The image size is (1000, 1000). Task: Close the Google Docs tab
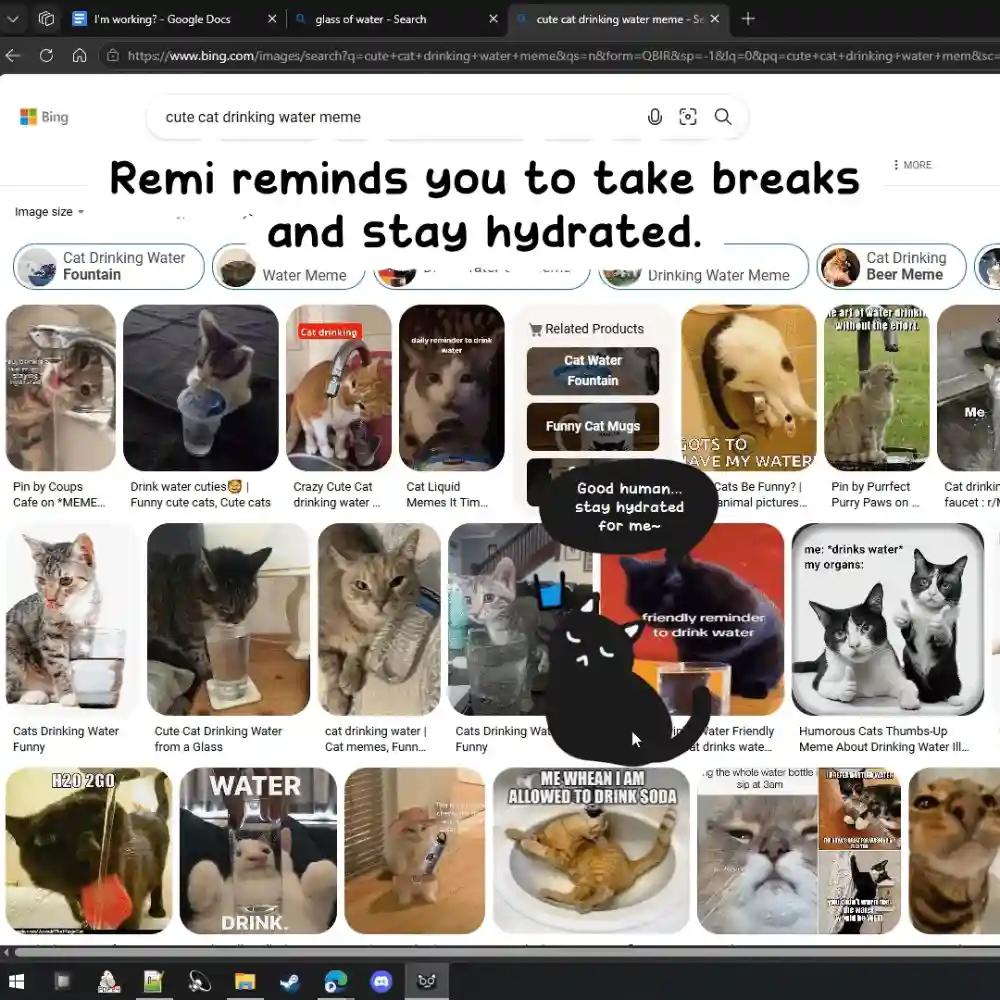[x=272, y=19]
